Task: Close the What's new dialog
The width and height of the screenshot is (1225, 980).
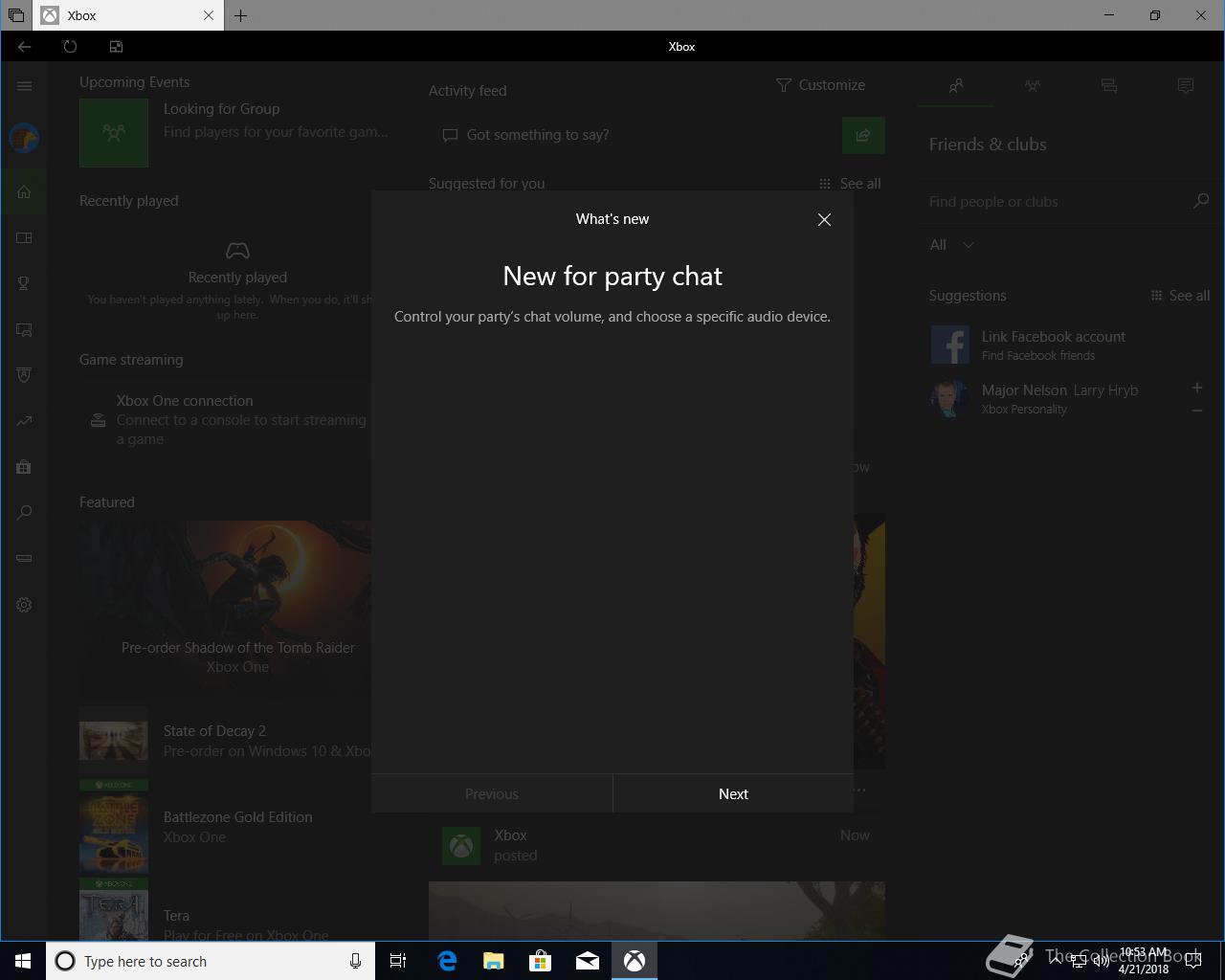Action: [x=824, y=219]
